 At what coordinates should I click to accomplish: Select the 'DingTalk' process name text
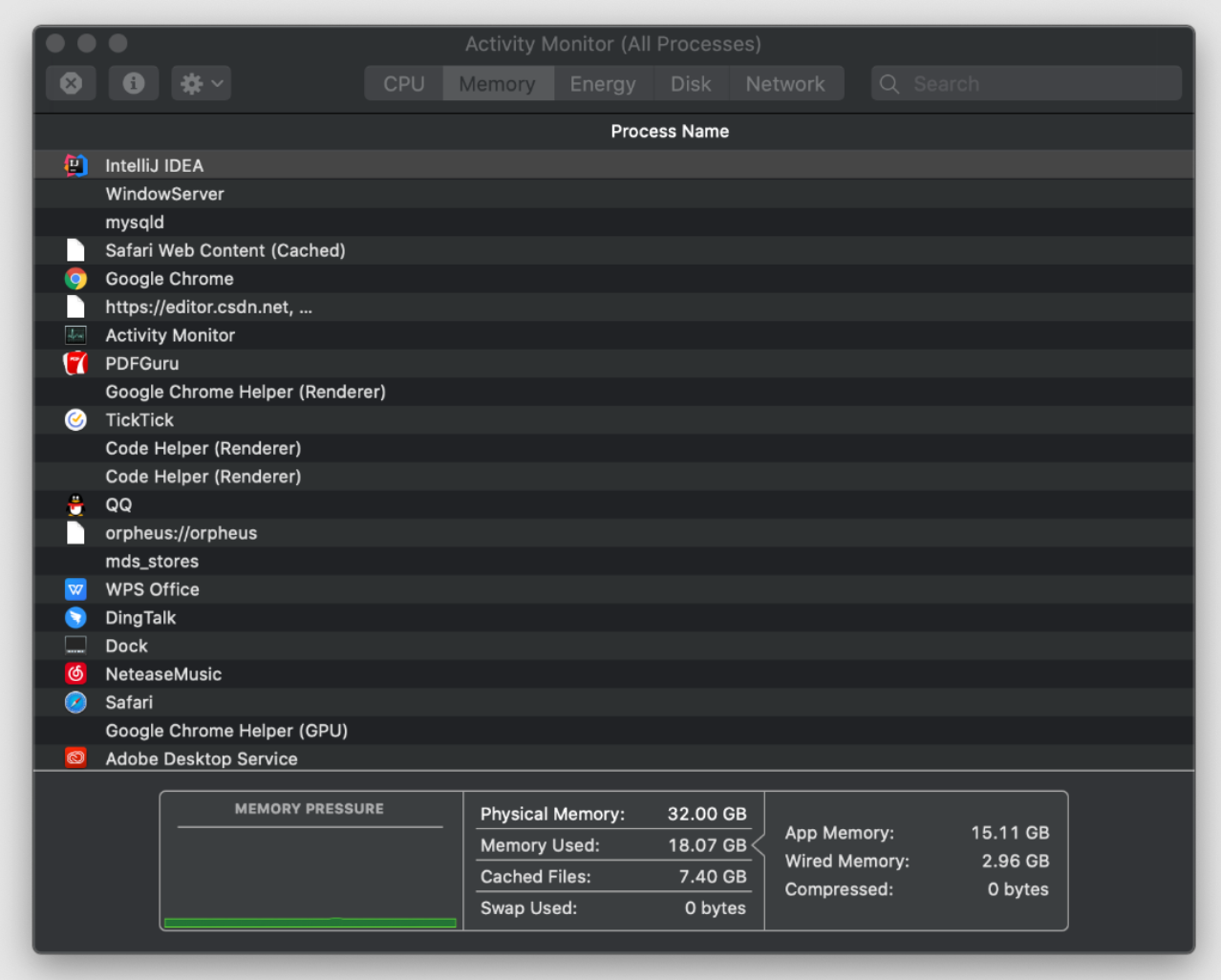coord(140,618)
